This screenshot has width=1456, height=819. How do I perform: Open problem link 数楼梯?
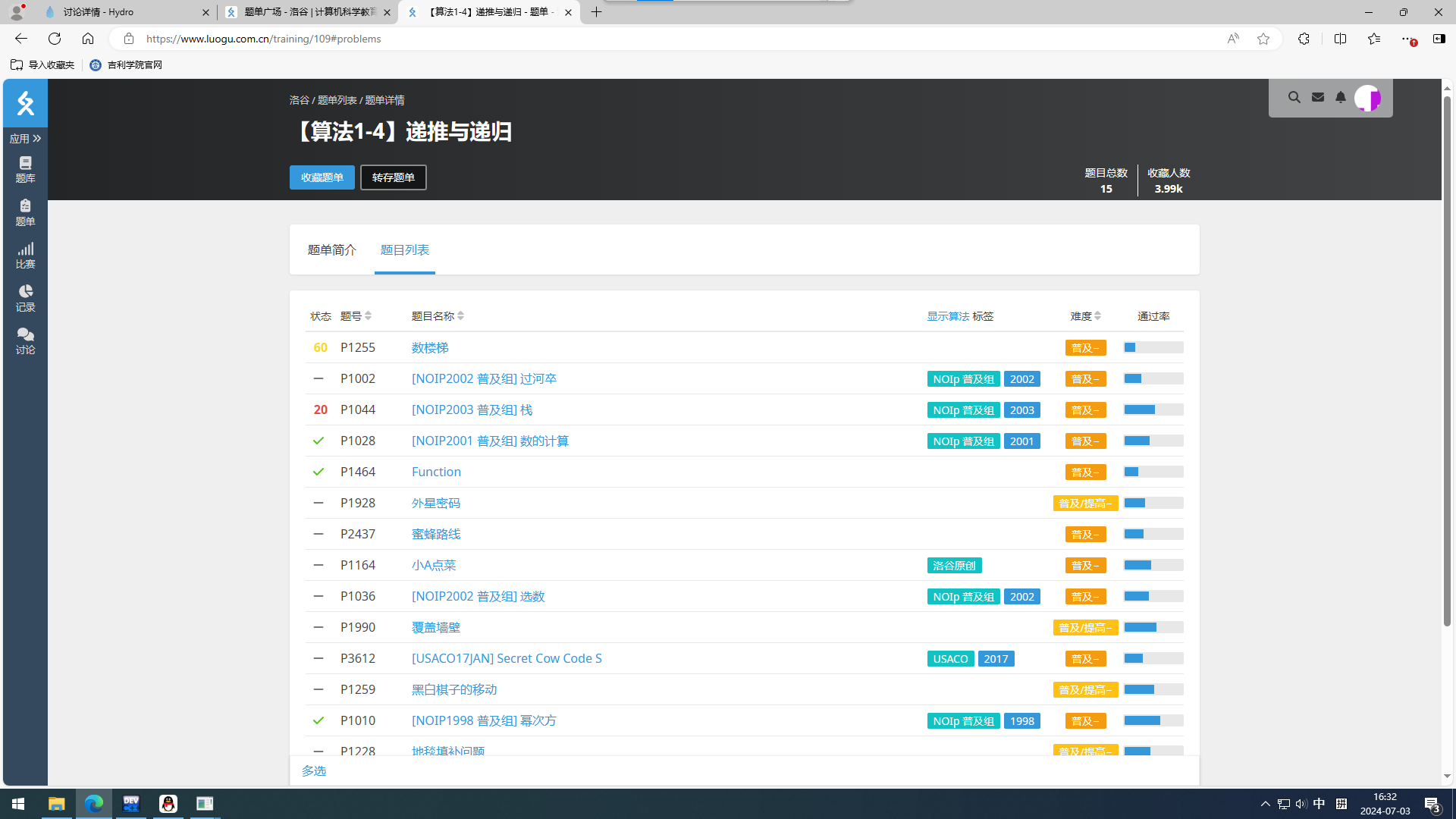coord(429,347)
